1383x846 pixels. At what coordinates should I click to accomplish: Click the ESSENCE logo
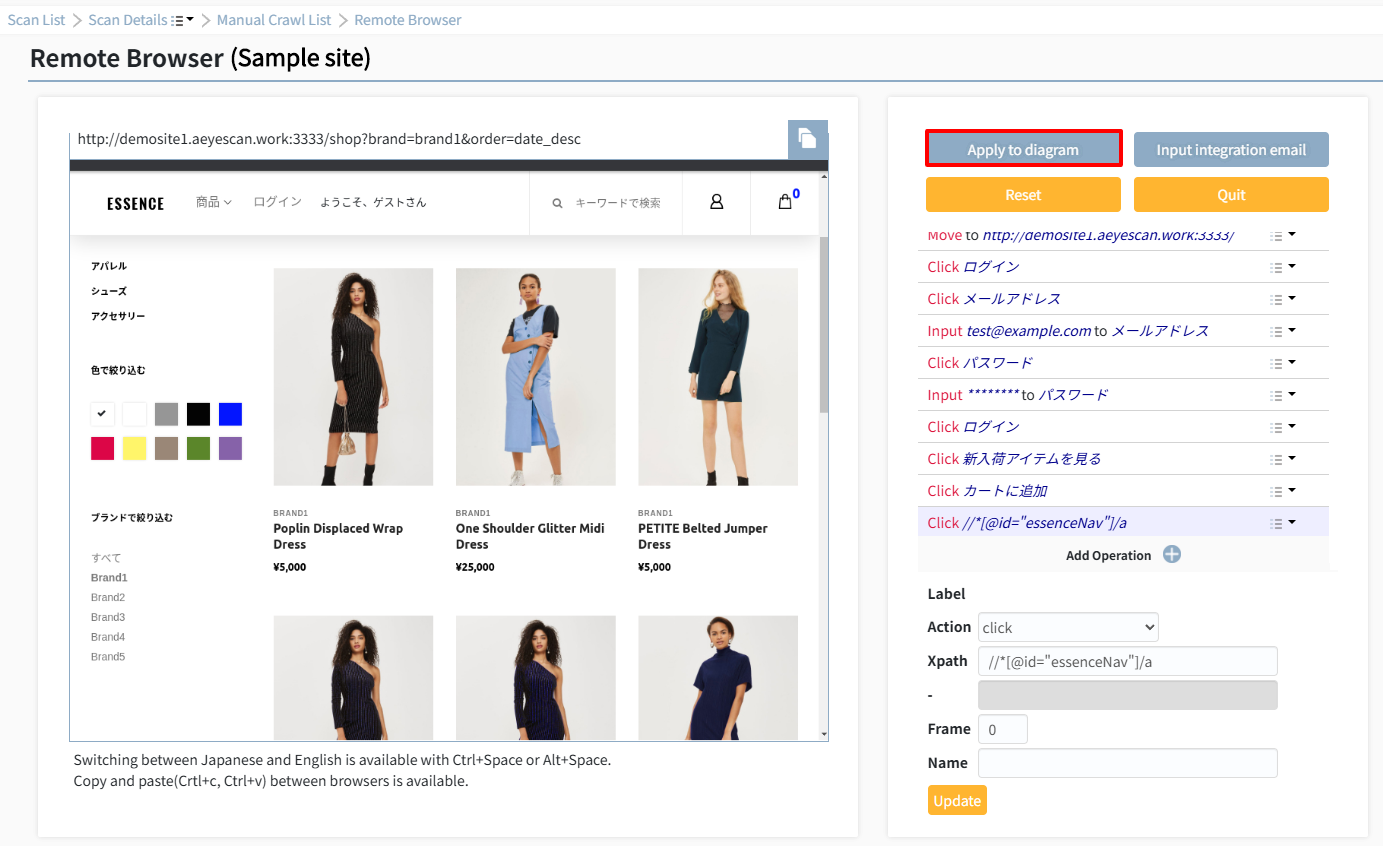(x=135, y=204)
